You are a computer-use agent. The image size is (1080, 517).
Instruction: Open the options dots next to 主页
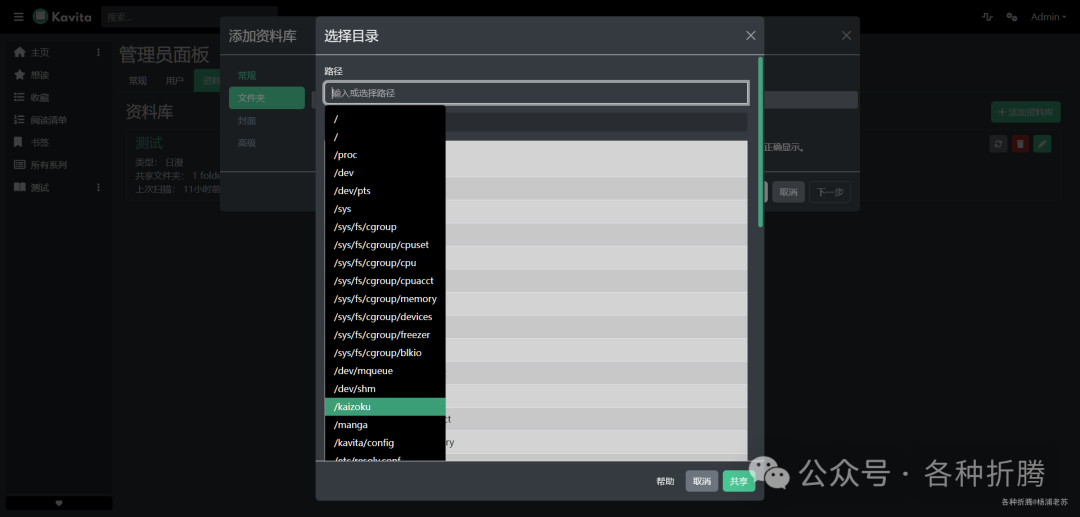coord(98,52)
